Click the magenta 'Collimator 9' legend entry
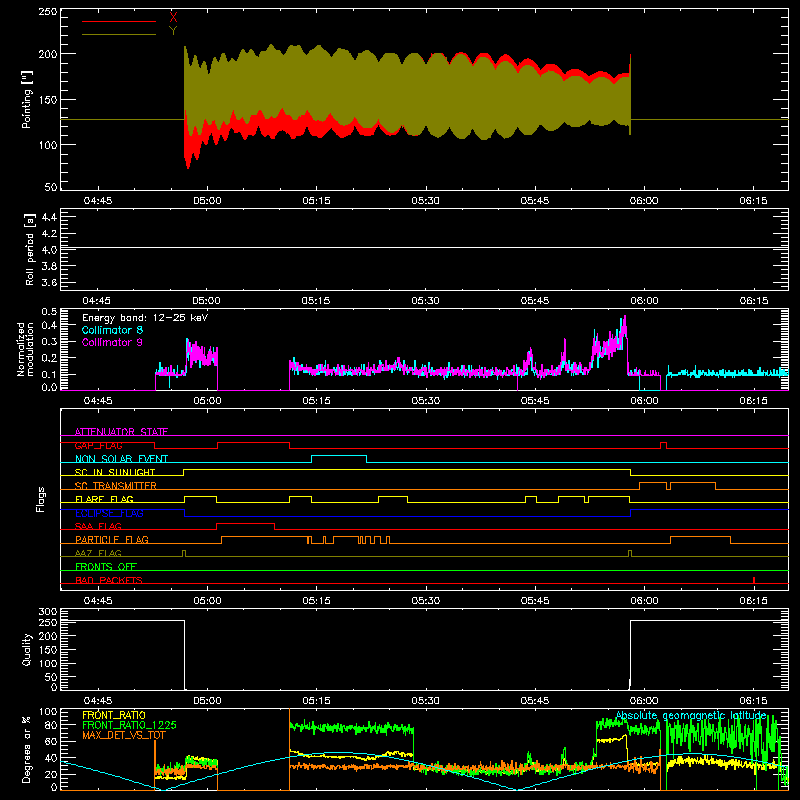This screenshot has width=800, height=800. 112,342
